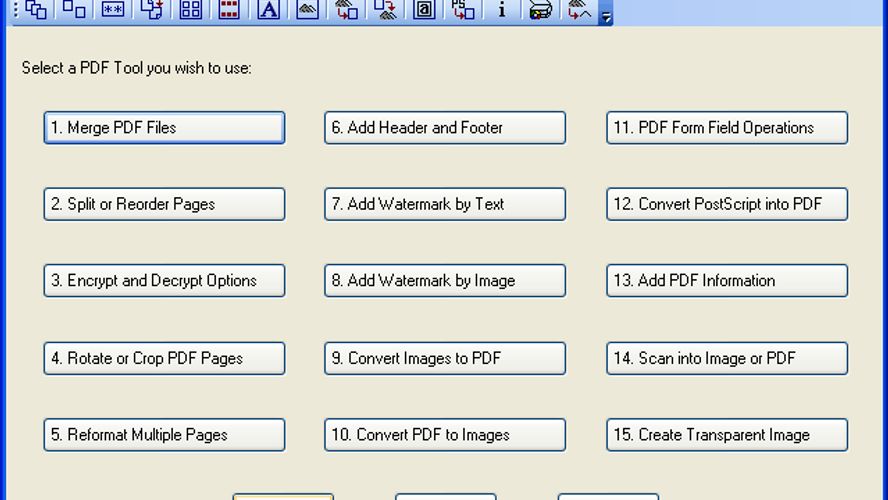Screen dimensions: 888x500
Task: Click the Split pages toolbar icon
Action: 74,10
